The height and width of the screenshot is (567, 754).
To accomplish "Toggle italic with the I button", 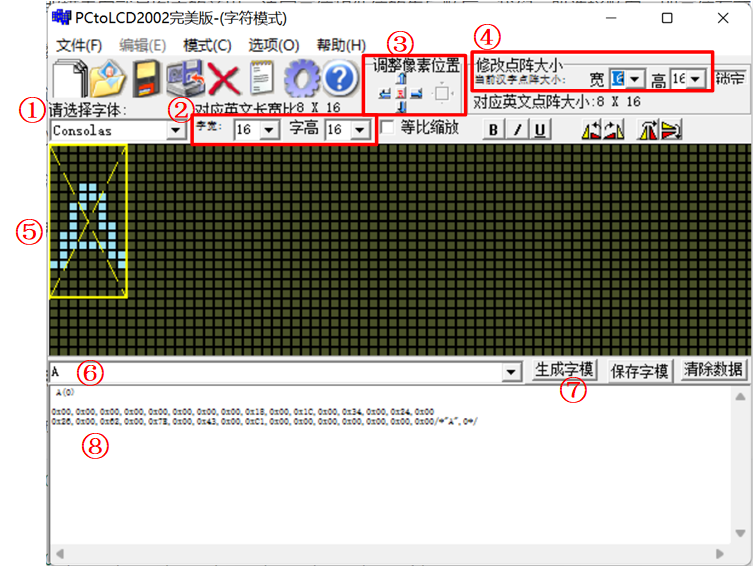I will [x=517, y=130].
